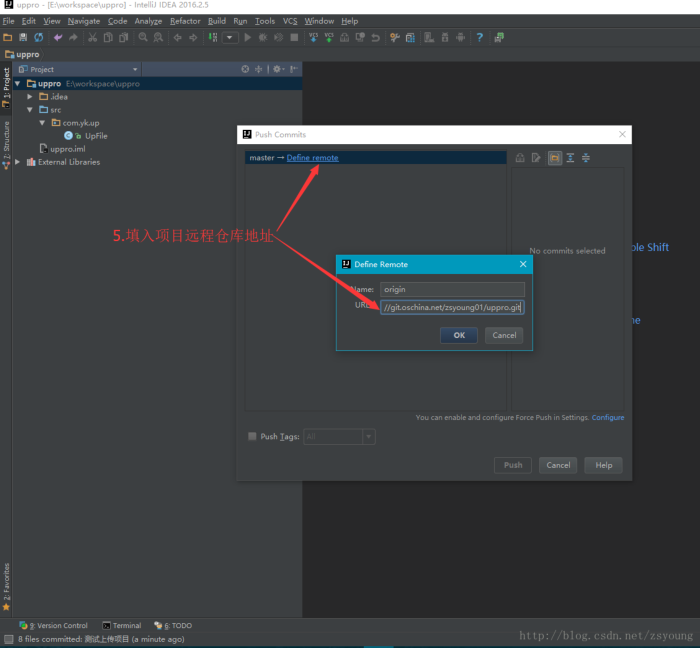The image size is (700, 648).
Task: Click OK in Define Remote dialog
Action: 459,336
